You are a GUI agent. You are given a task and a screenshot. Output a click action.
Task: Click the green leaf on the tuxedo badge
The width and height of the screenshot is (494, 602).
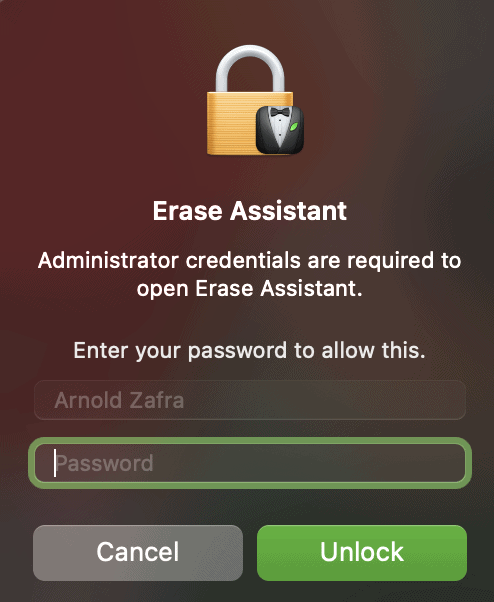294,126
